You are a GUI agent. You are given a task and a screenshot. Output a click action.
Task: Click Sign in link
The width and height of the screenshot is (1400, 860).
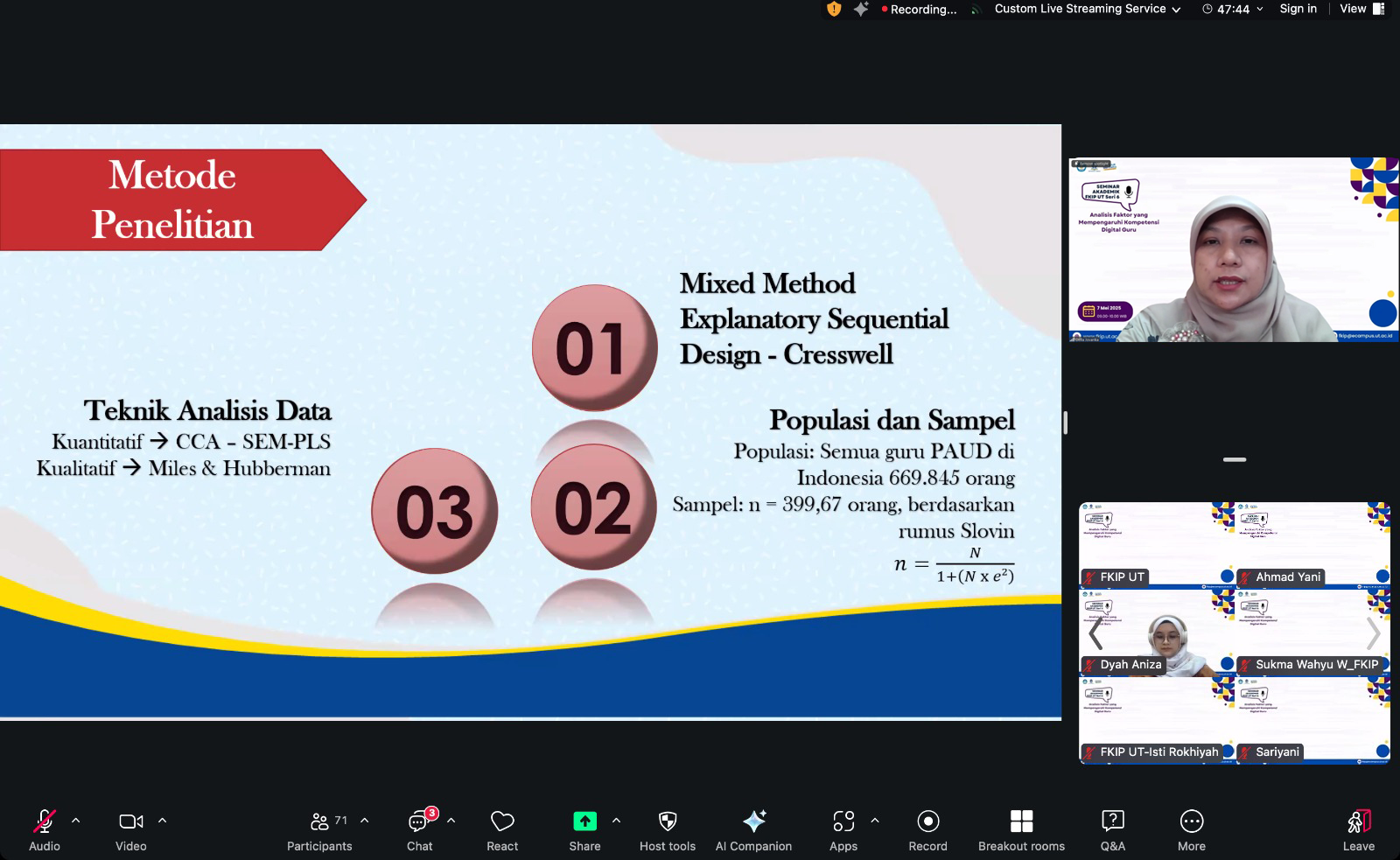[1298, 9]
